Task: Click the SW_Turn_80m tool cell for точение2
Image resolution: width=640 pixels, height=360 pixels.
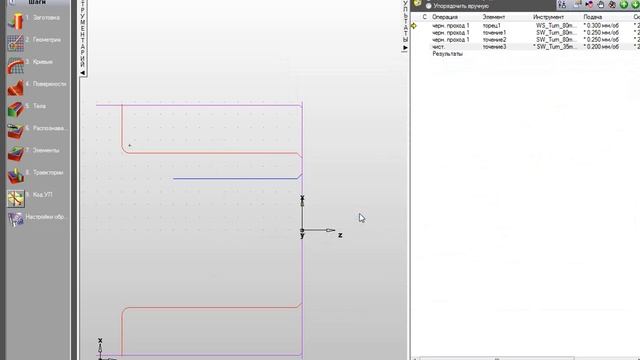Action: coord(556,40)
